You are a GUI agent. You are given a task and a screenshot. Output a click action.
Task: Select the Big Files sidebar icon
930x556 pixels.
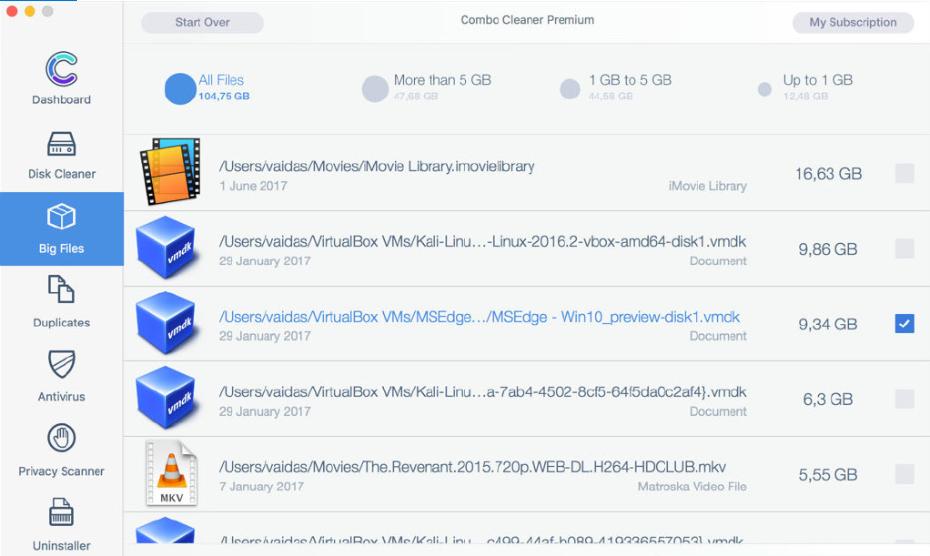(61, 219)
